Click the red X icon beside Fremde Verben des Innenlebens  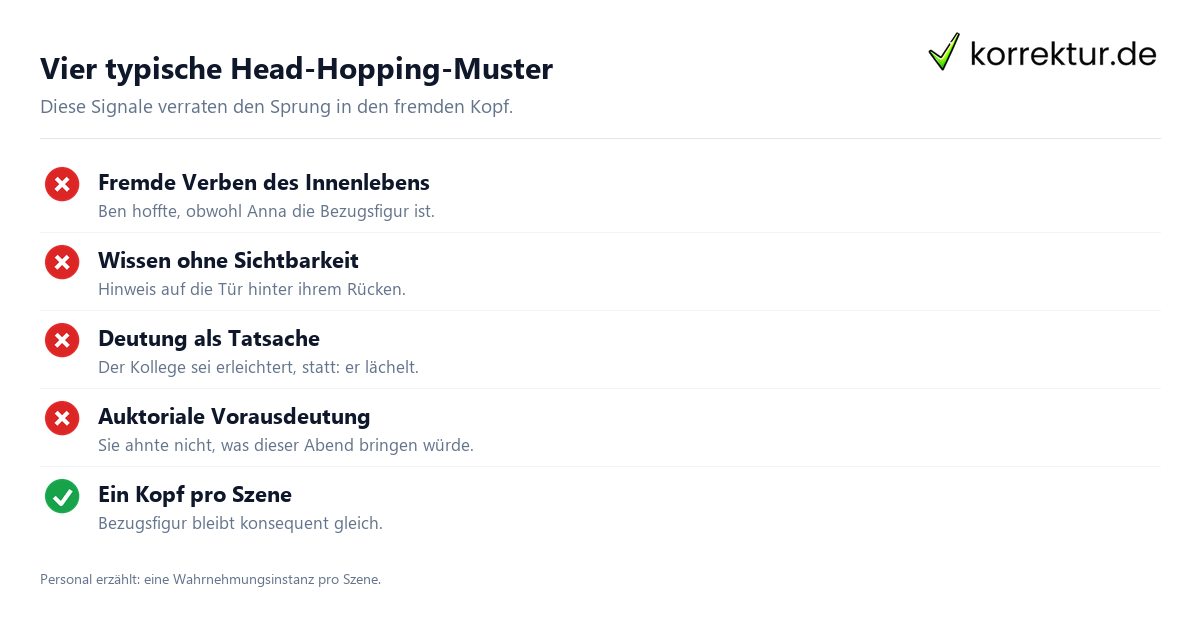tap(62, 184)
